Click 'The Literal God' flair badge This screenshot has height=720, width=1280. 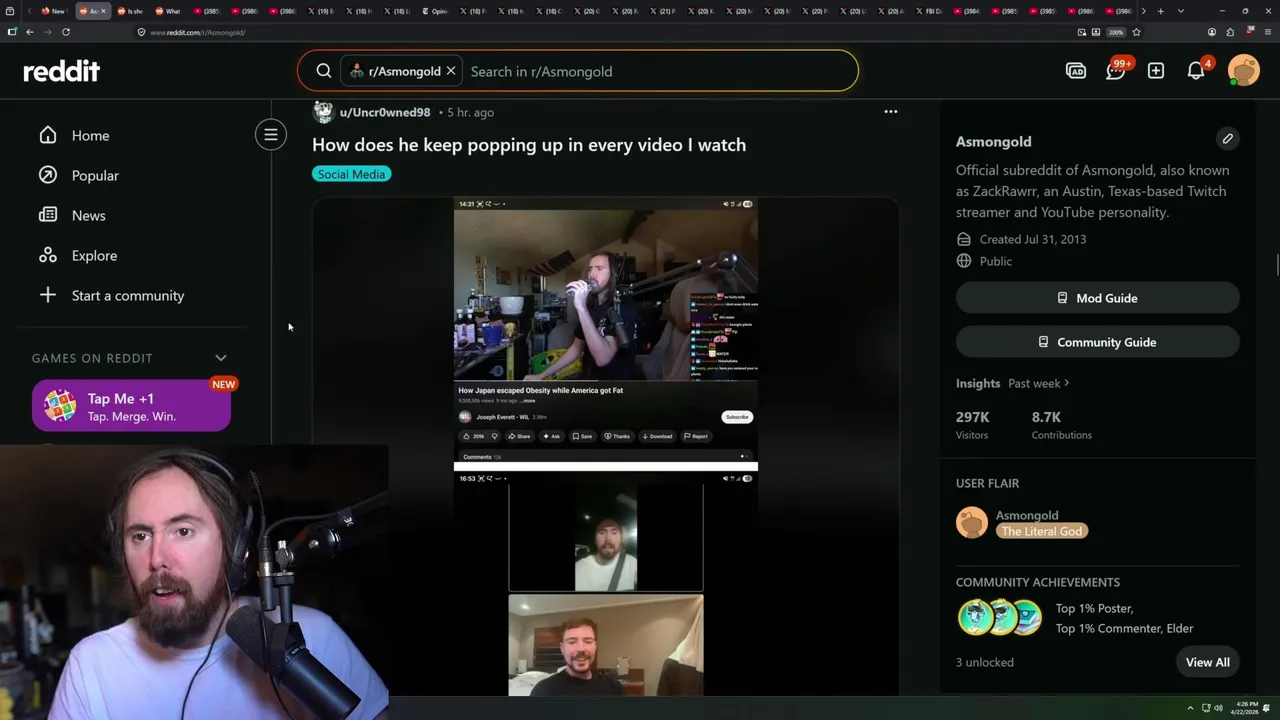pyautogui.click(x=1041, y=531)
